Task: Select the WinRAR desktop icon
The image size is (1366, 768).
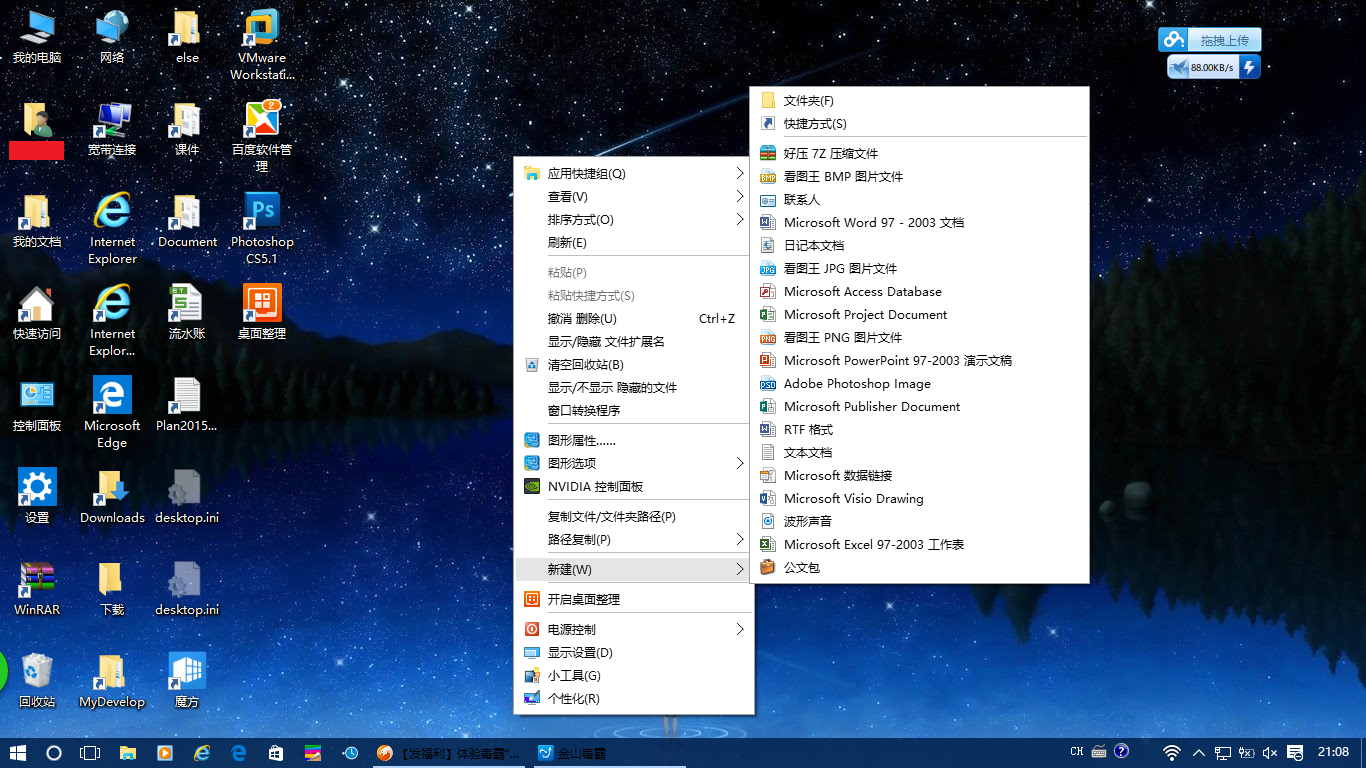Action: click(37, 588)
